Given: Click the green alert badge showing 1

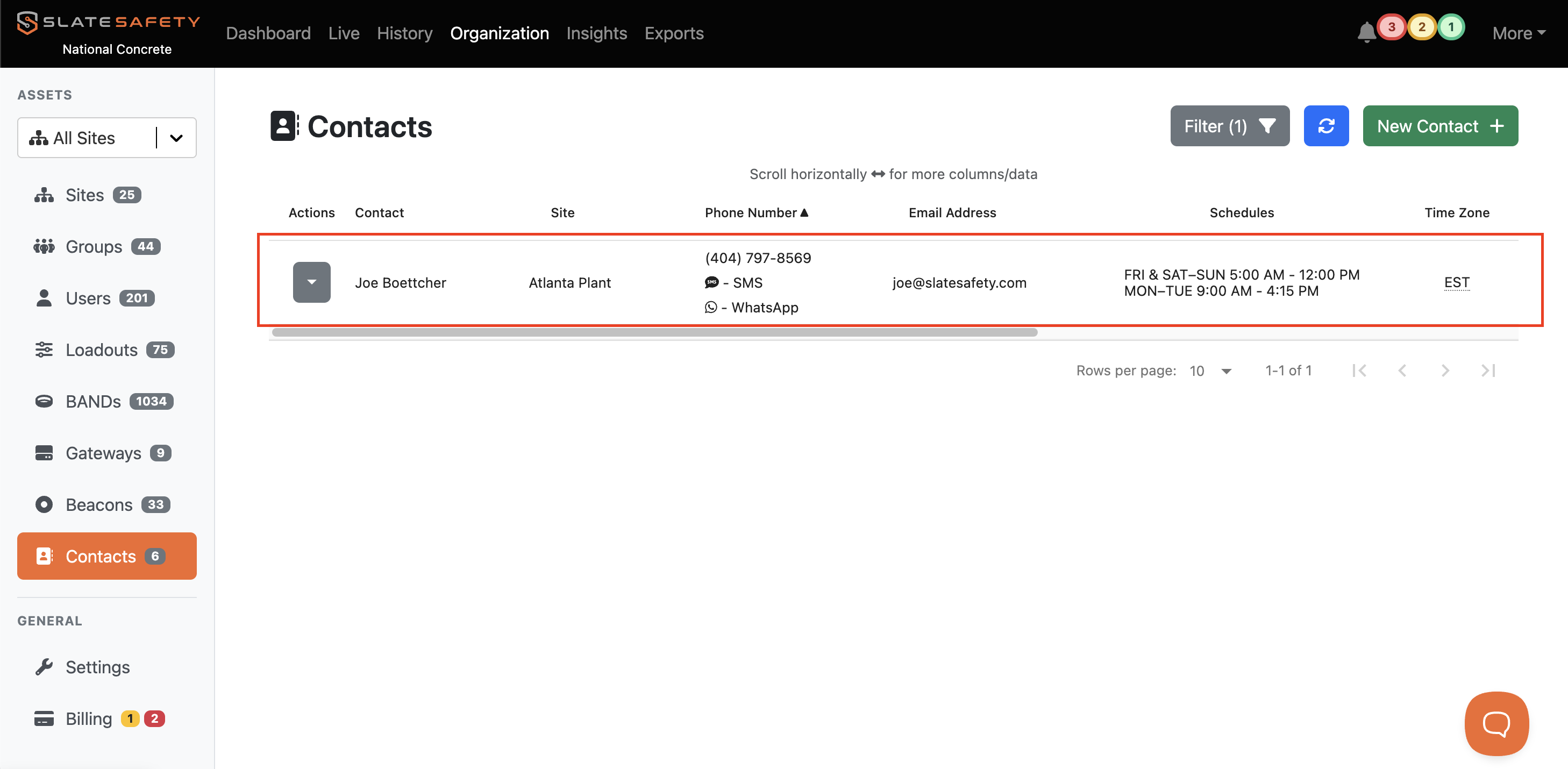Looking at the screenshot, I should click(x=1451, y=27).
